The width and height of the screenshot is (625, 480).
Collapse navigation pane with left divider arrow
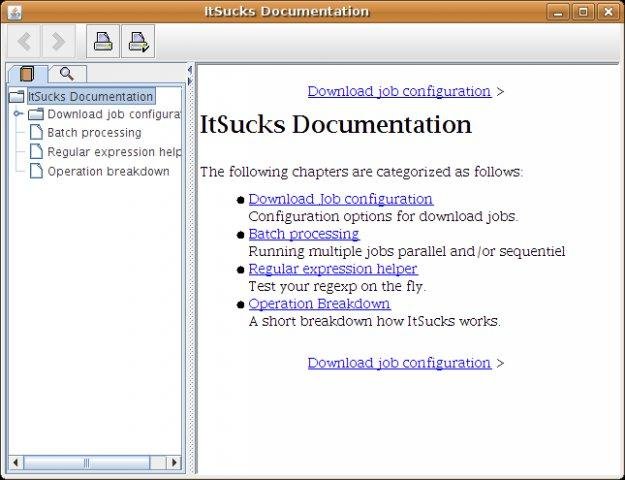[x=190, y=70]
